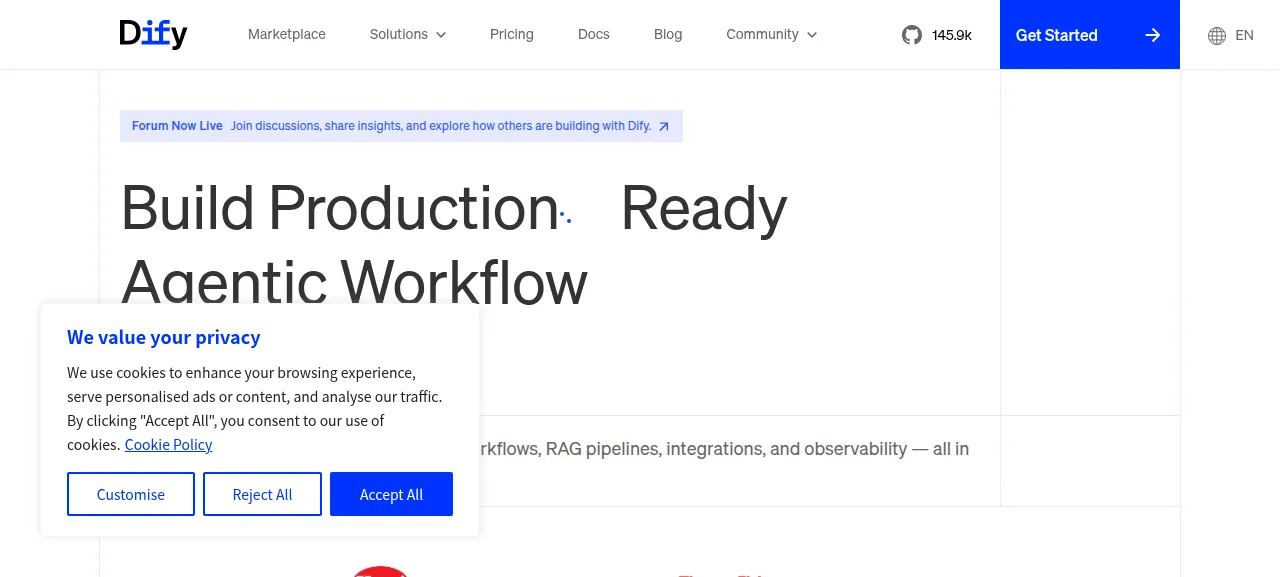Click the Forum banner arrow icon
This screenshot has width=1280, height=577.
(x=664, y=127)
